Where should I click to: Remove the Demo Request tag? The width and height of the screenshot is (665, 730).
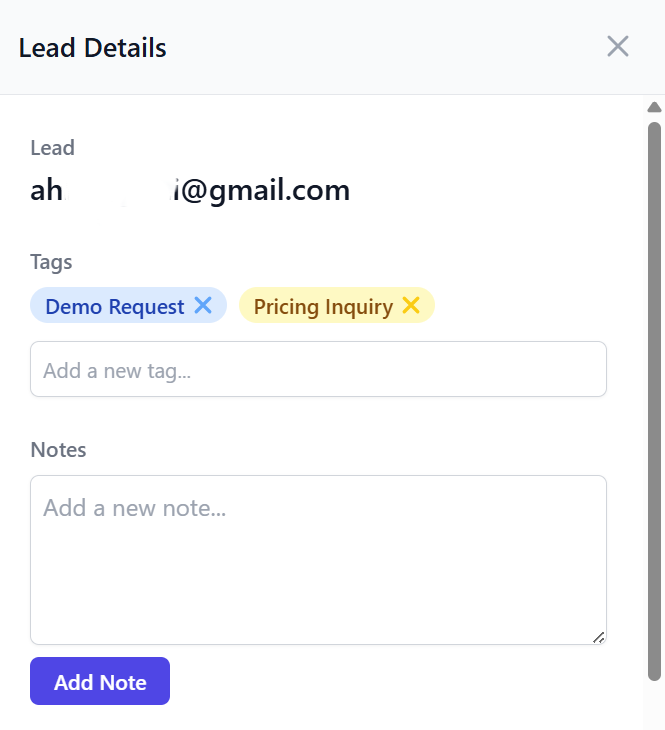pyautogui.click(x=203, y=306)
